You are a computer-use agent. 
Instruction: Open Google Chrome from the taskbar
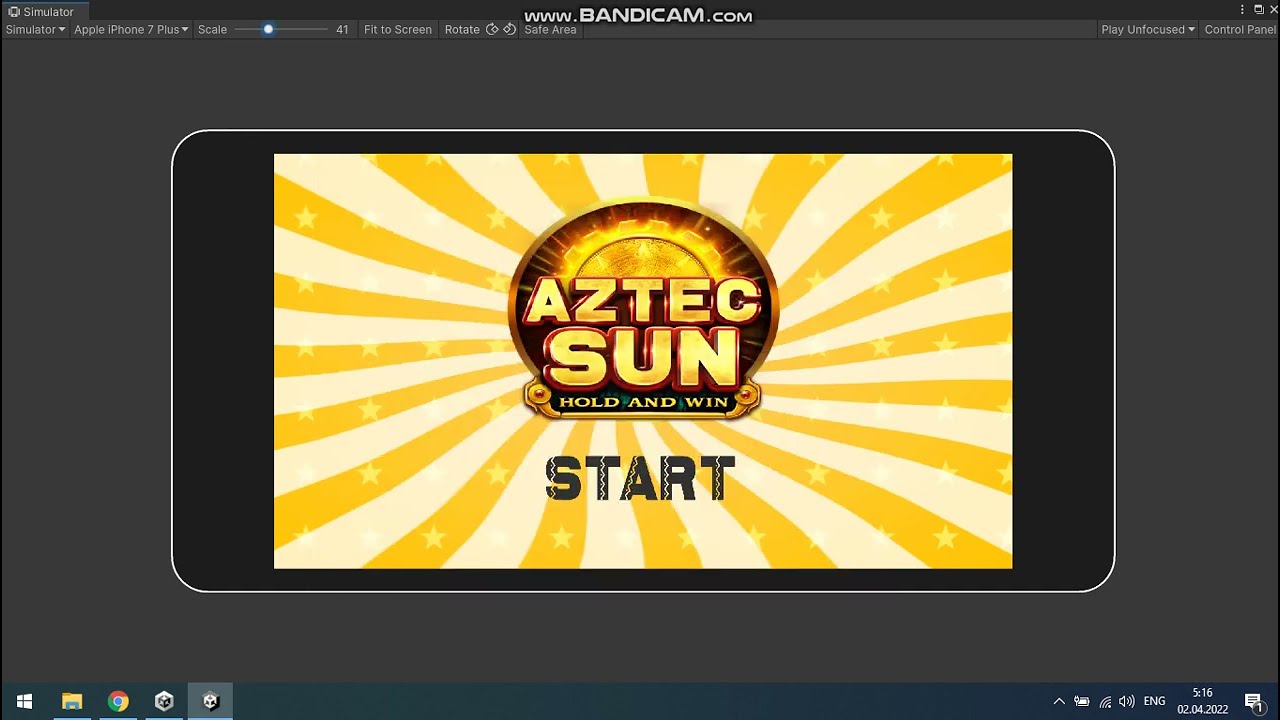(118, 702)
